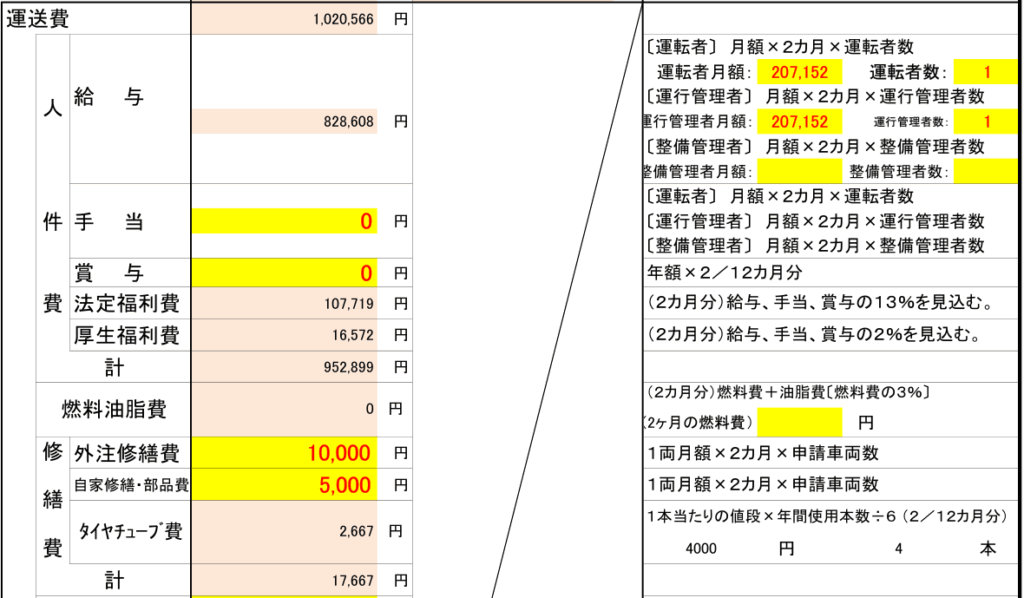Click the 燃料費+油脂費〔燃料費の3%〕 note
The width and height of the screenshot is (1024, 598).
click(788, 392)
